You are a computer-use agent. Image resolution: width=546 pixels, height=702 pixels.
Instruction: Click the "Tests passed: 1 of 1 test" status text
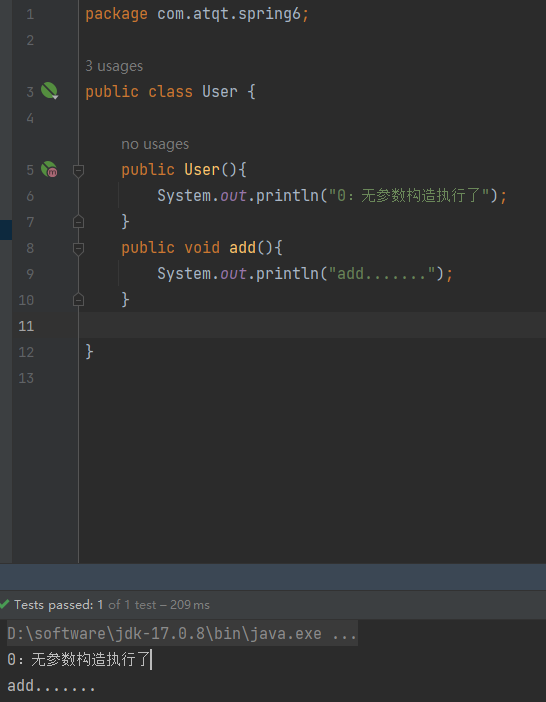click(x=111, y=605)
